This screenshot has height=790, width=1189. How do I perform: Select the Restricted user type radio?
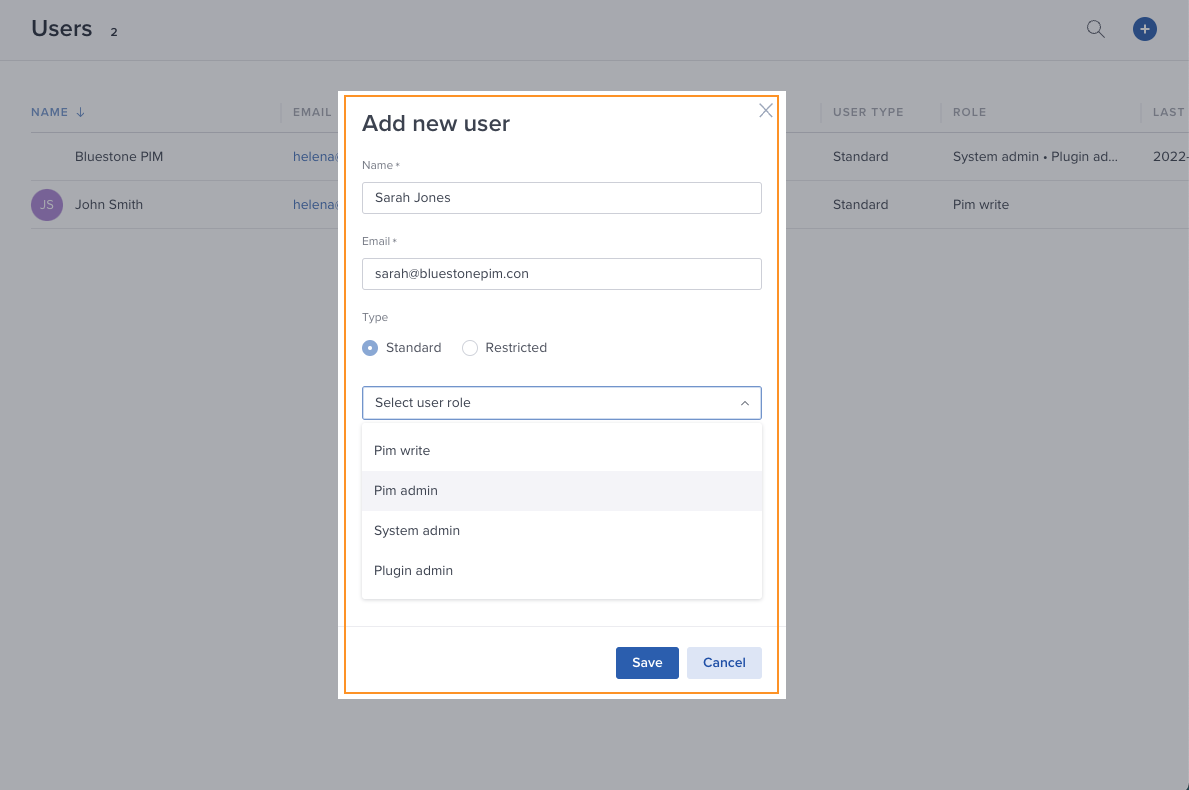[470, 348]
